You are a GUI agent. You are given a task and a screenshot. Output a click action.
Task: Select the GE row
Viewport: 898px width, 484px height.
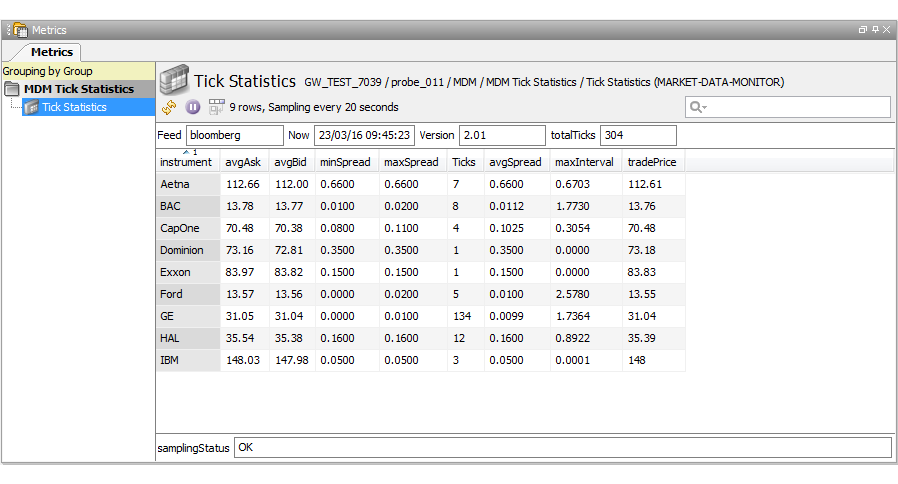[x=421, y=316]
